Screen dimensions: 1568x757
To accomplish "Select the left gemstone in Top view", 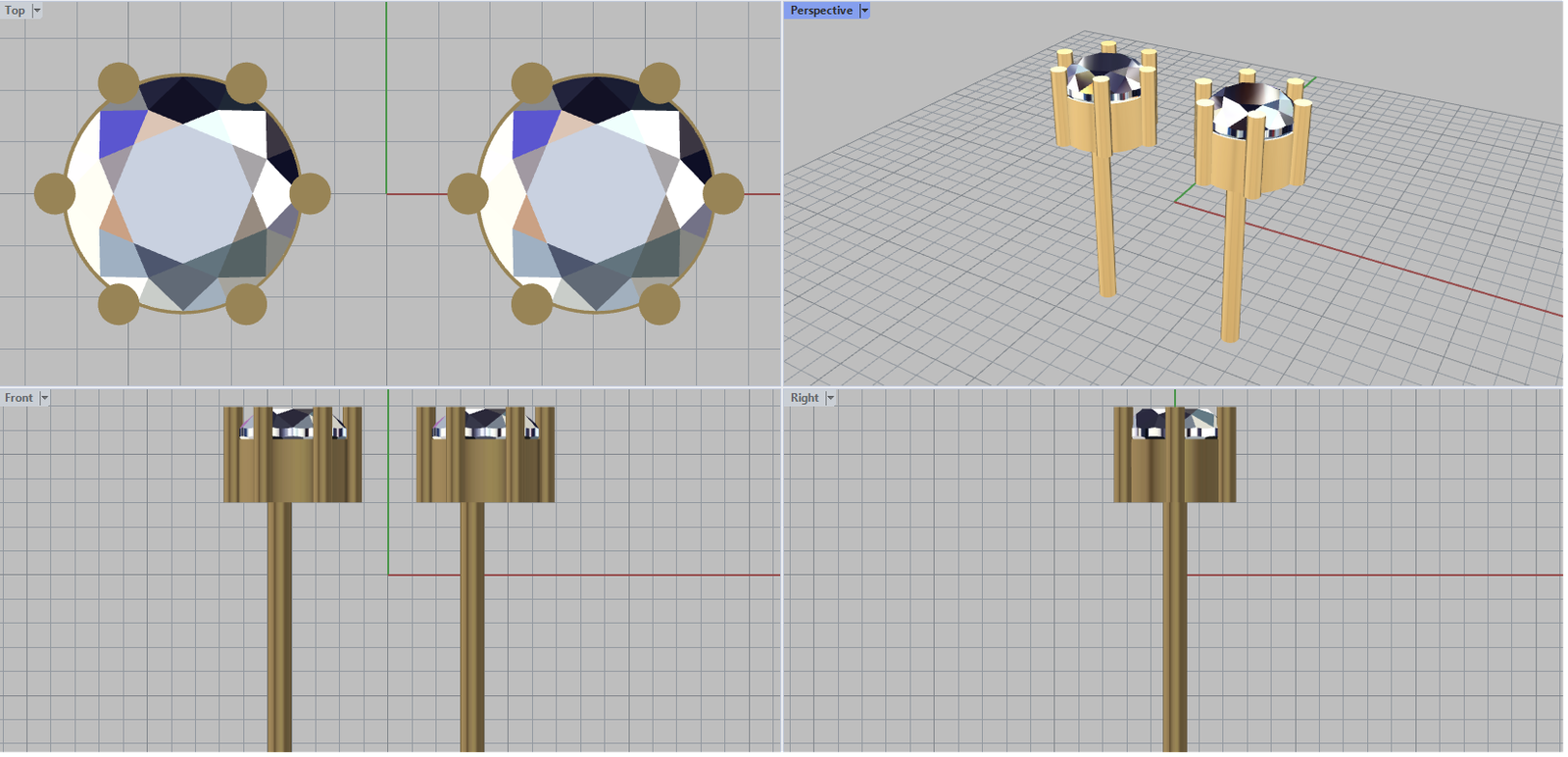I will [183, 193].
